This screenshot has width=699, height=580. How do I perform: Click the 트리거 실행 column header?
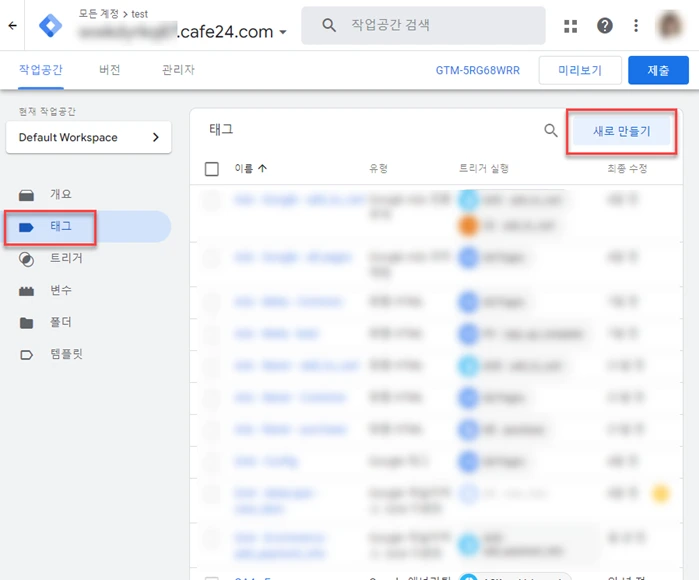tap(484, 168)
